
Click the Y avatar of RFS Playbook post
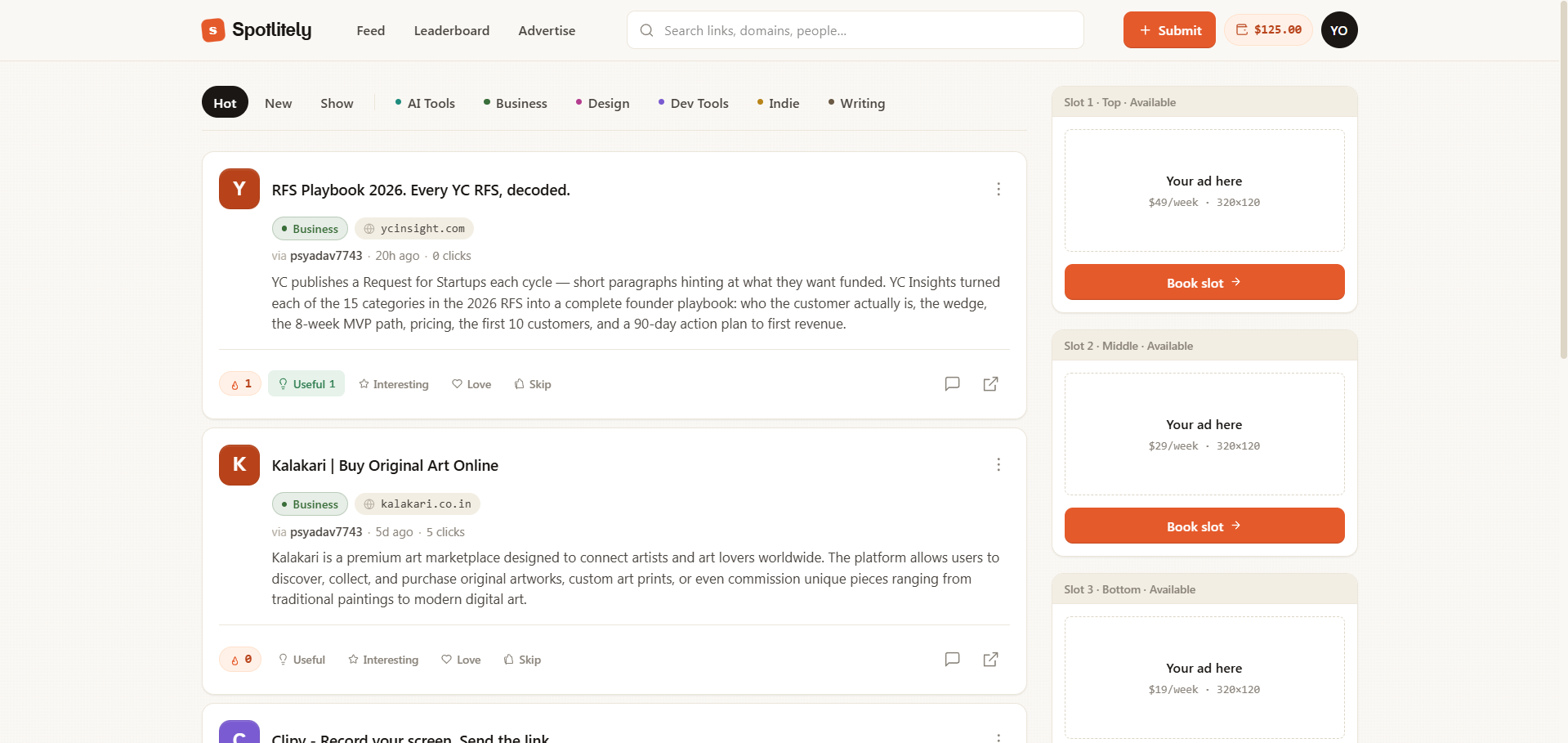click(239, 189)
